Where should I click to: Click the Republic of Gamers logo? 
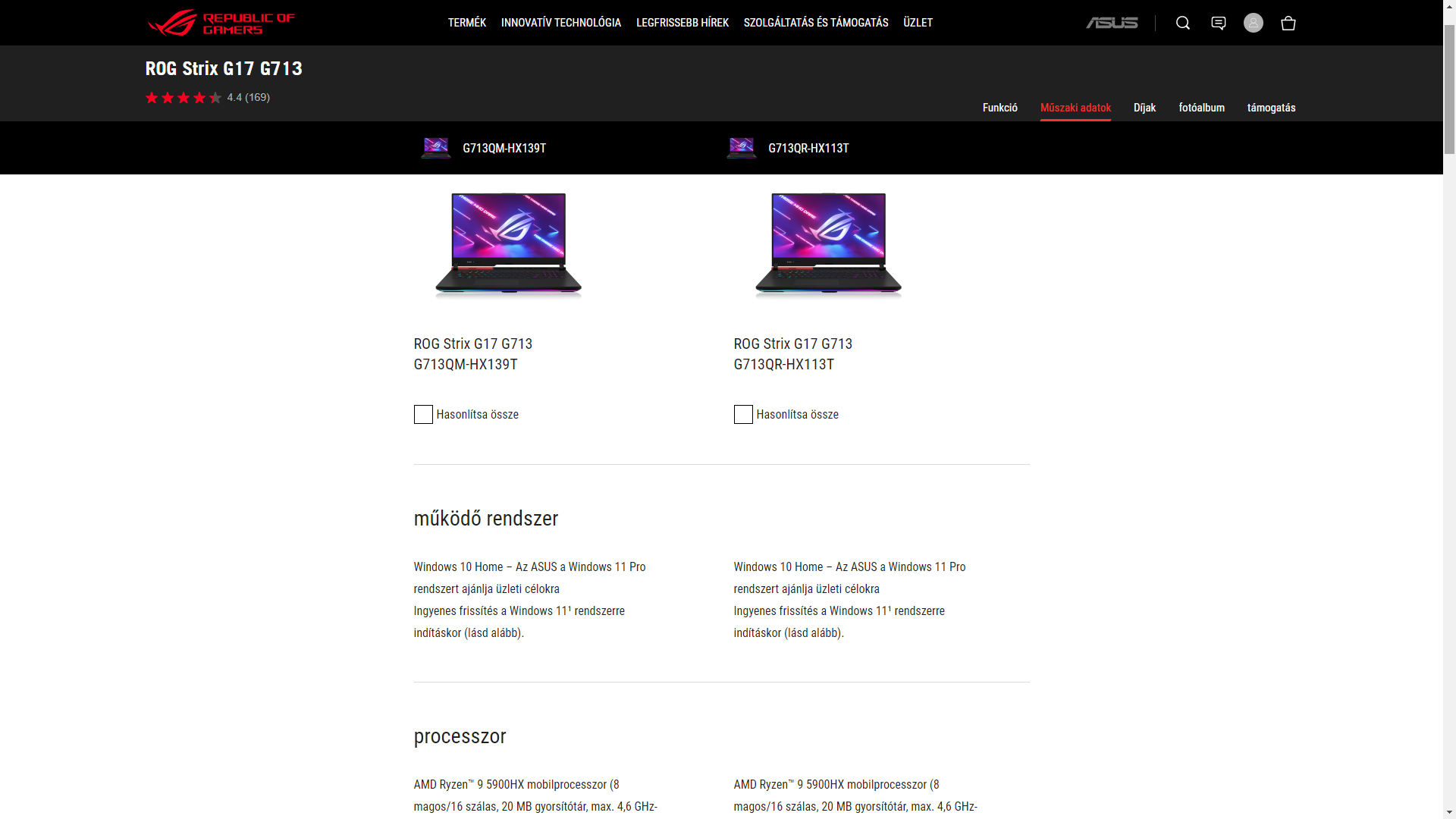221,23
